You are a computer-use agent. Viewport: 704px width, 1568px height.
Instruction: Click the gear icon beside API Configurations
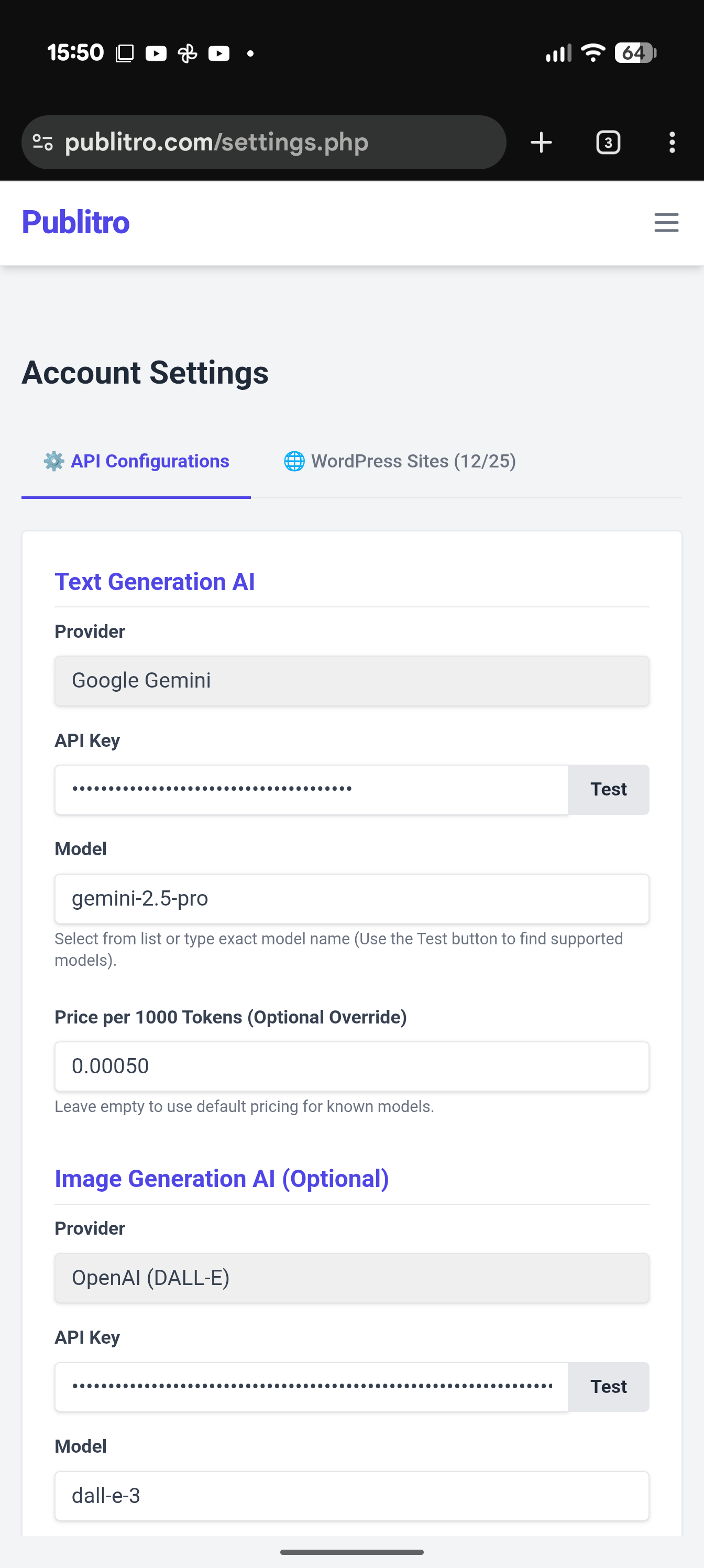coord(53,461)
